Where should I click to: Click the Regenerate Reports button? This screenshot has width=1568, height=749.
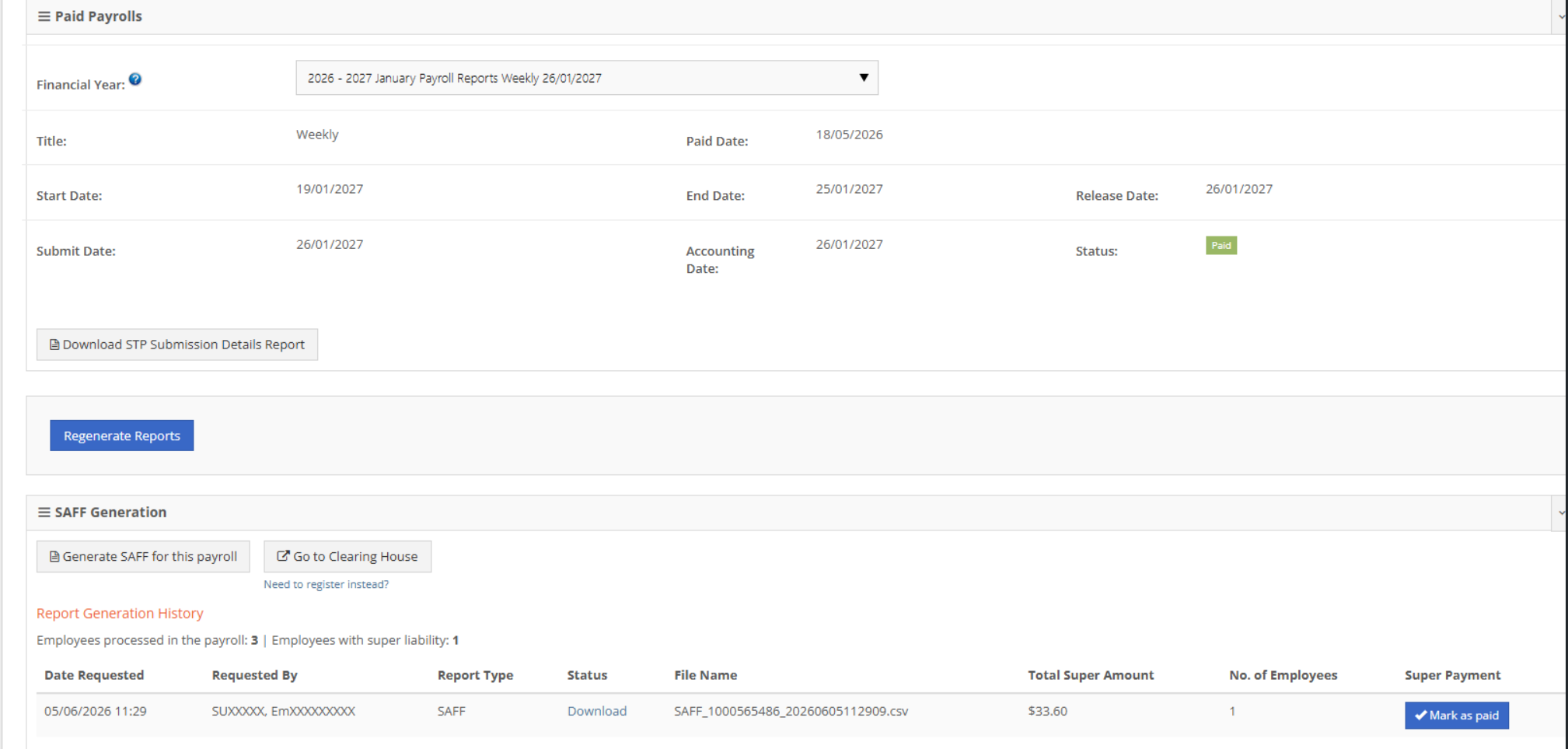122,436
